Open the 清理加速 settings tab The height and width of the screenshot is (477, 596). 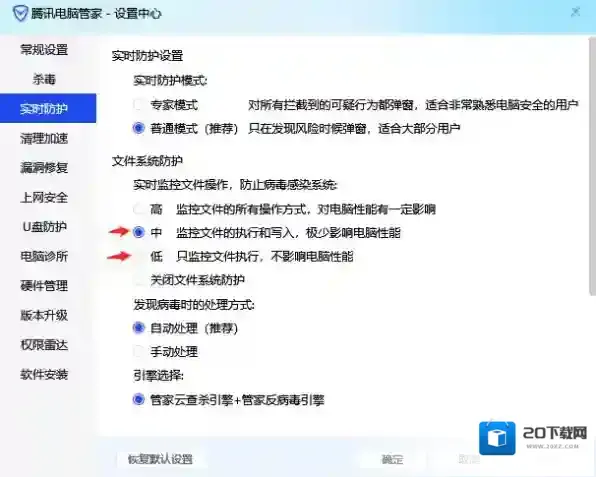44,138
